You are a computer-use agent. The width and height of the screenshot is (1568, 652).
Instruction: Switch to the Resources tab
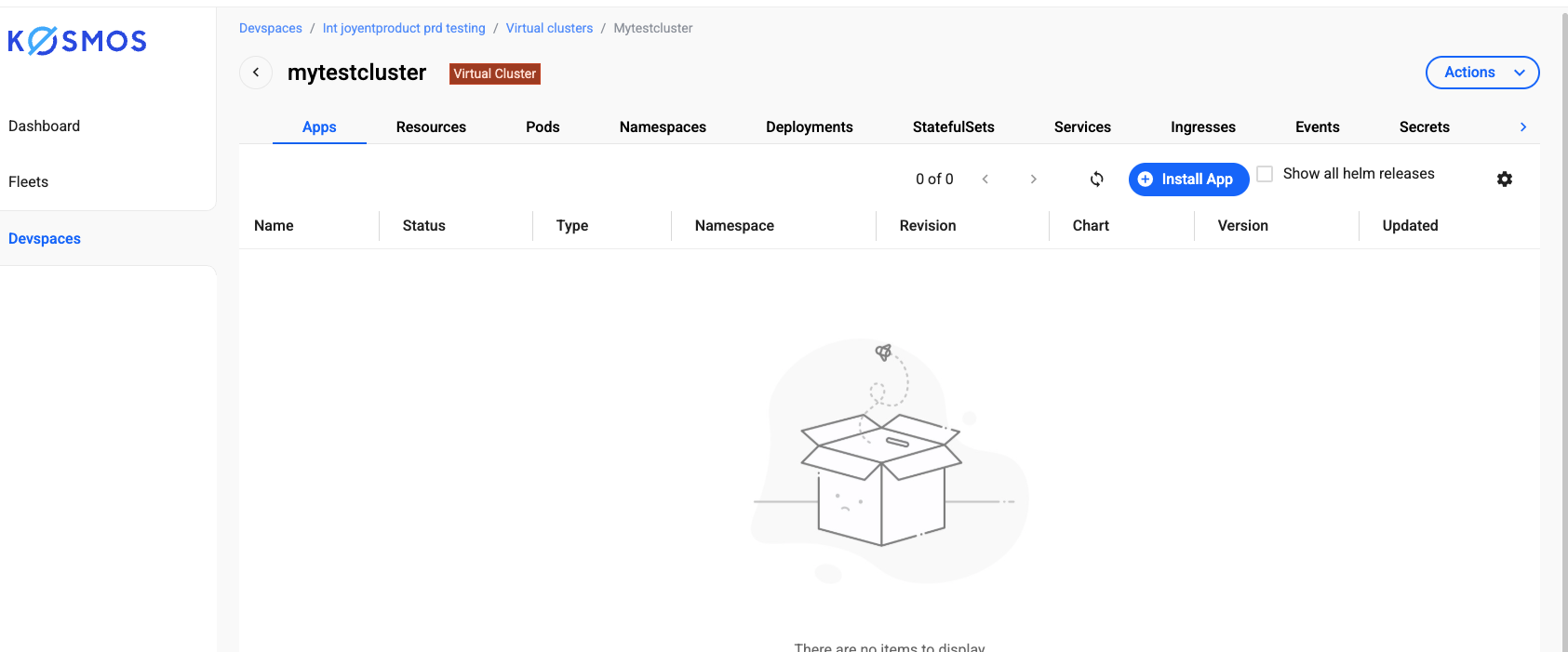(x=431, y=127)
